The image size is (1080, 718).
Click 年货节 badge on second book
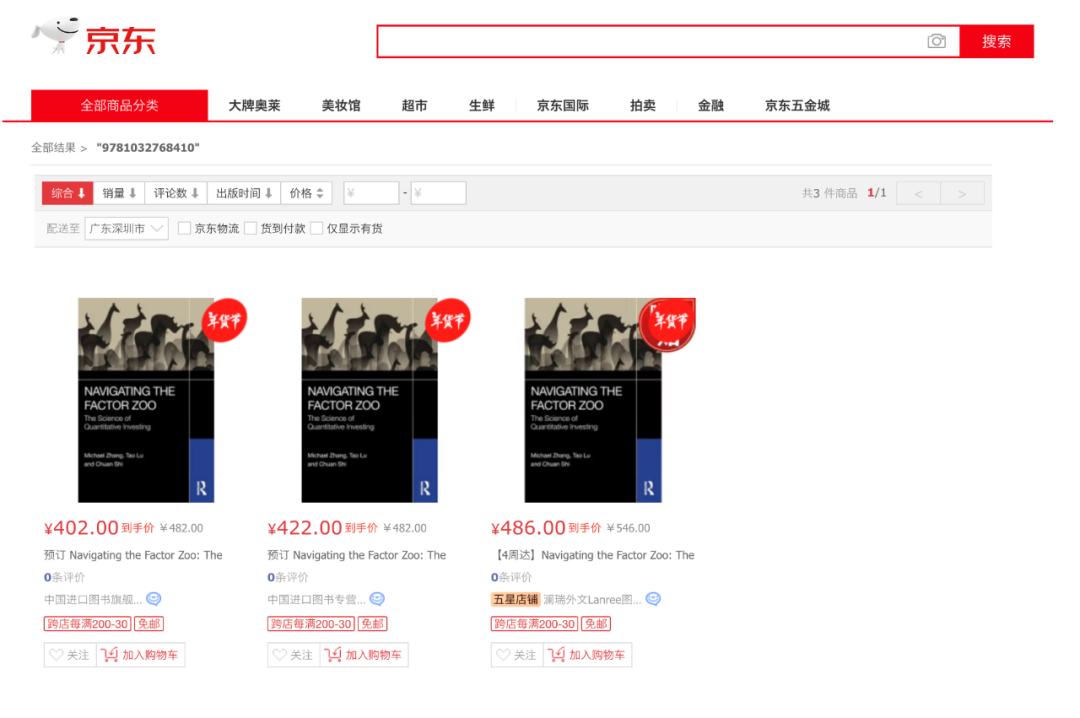(x=448, y=320)
